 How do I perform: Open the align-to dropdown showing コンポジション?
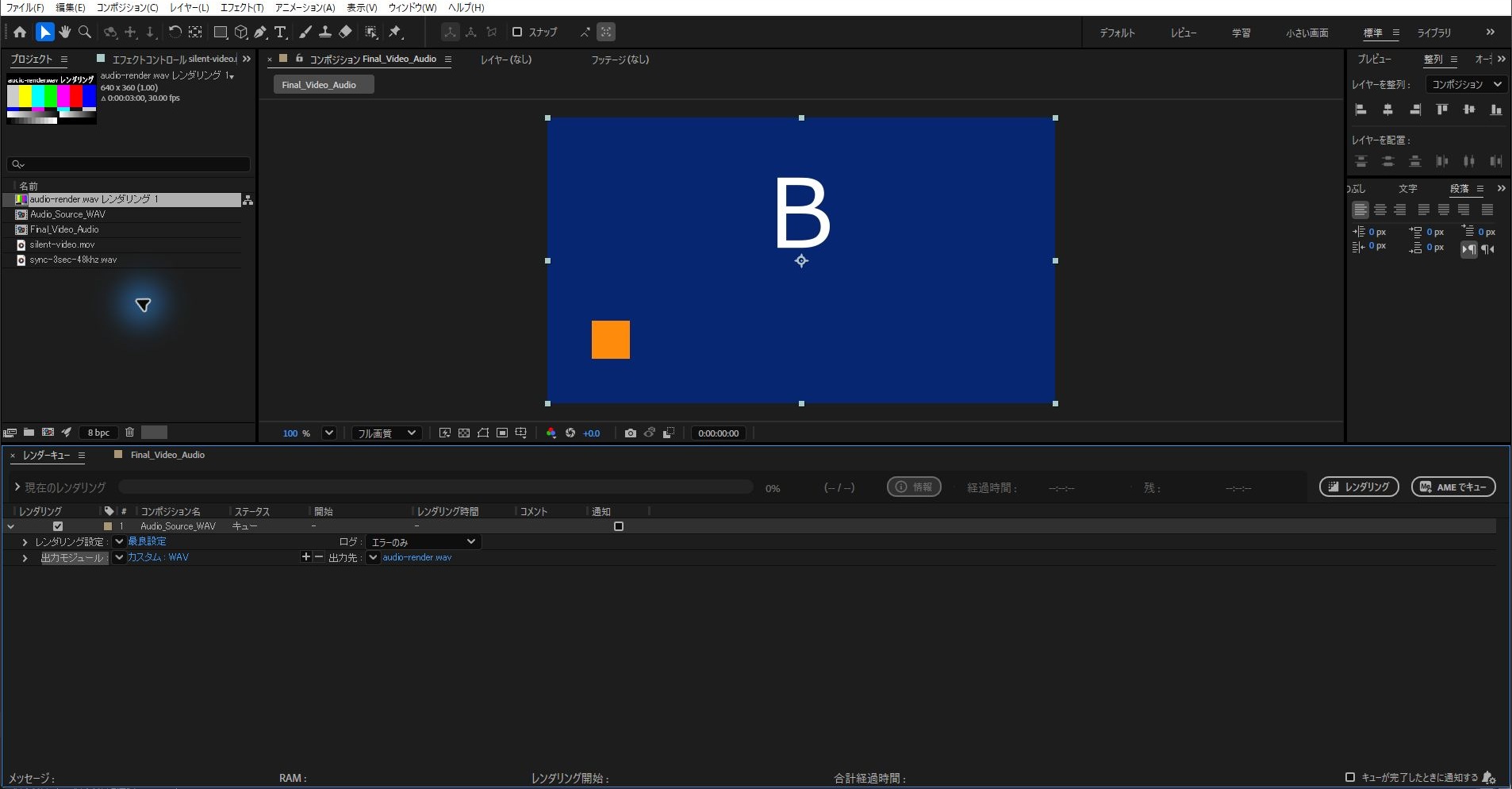point(1466,84)
